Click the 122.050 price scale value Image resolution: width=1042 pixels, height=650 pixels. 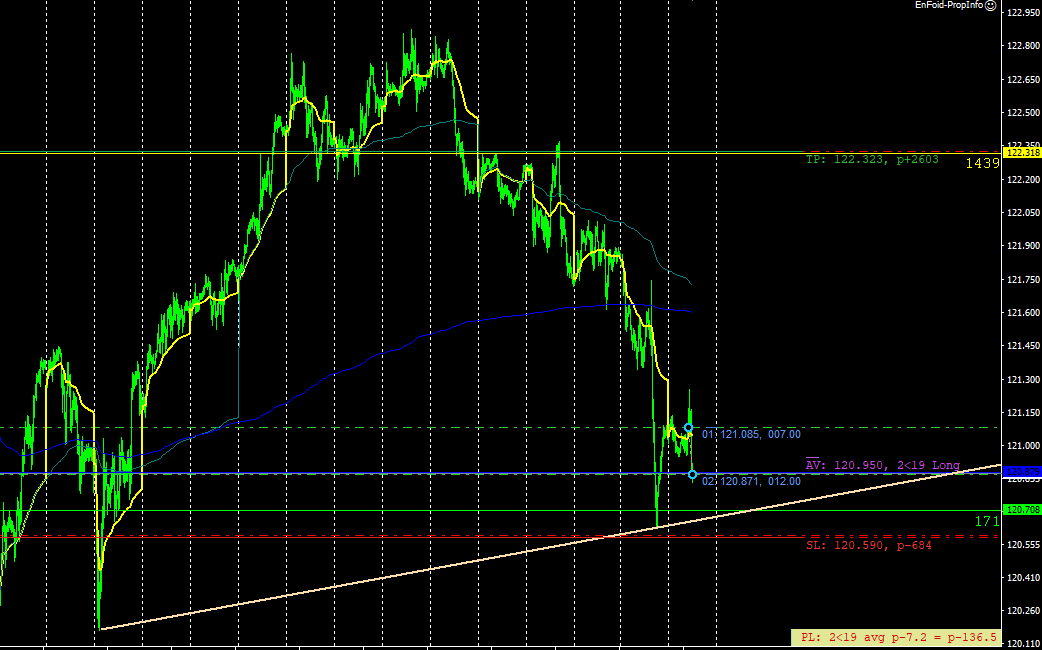[1024, 213]
